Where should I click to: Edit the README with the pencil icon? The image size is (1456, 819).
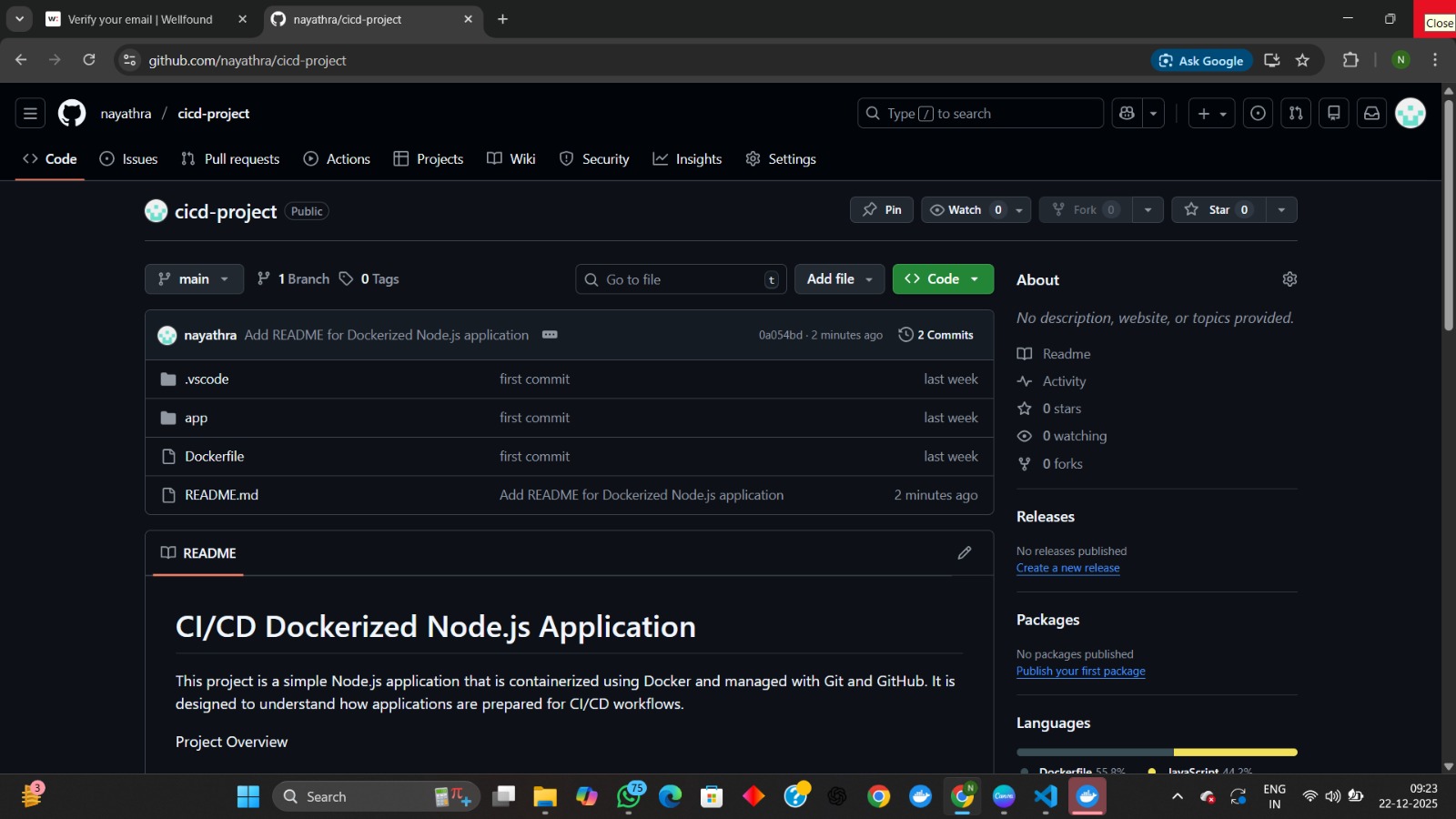pyautogui.click(x=965, y=553)
